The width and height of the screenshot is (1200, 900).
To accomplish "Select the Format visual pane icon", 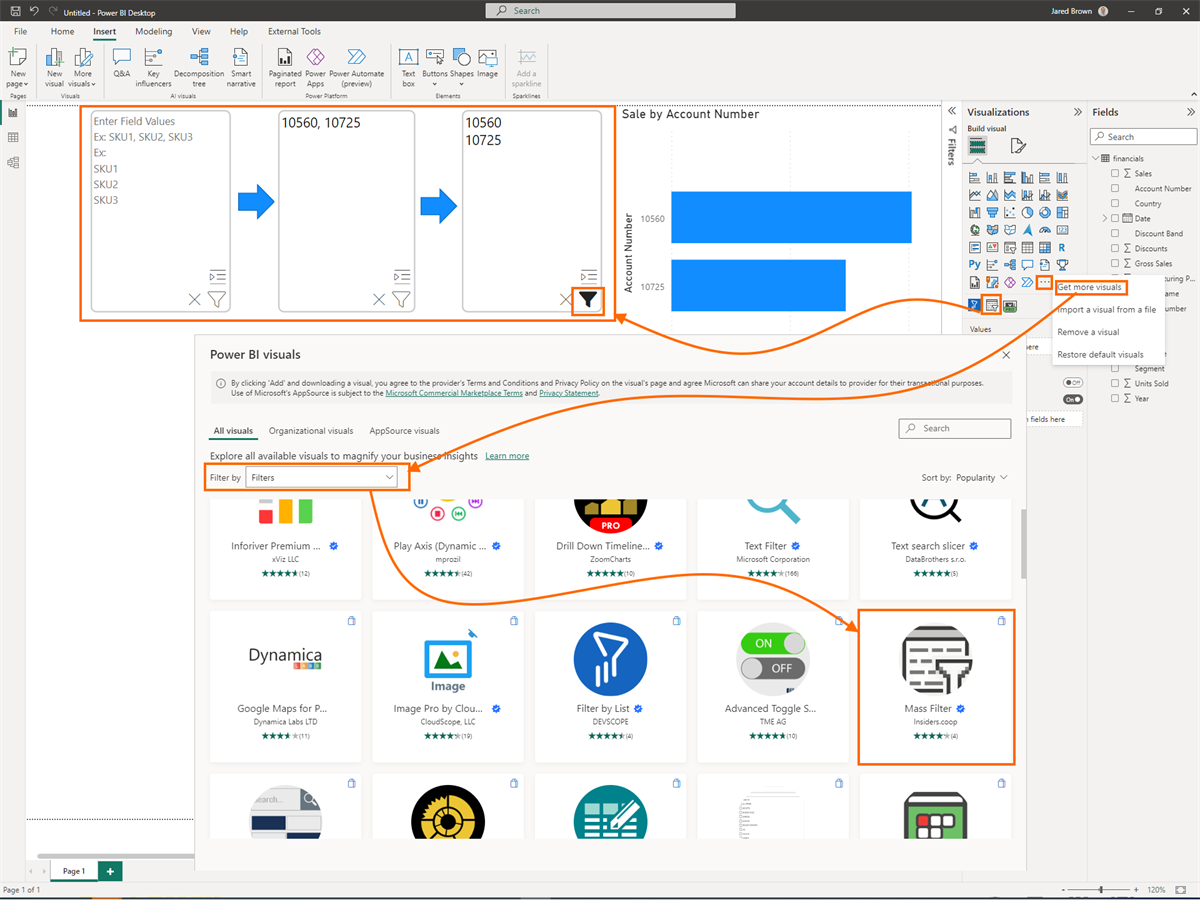I will (1018, 146).
